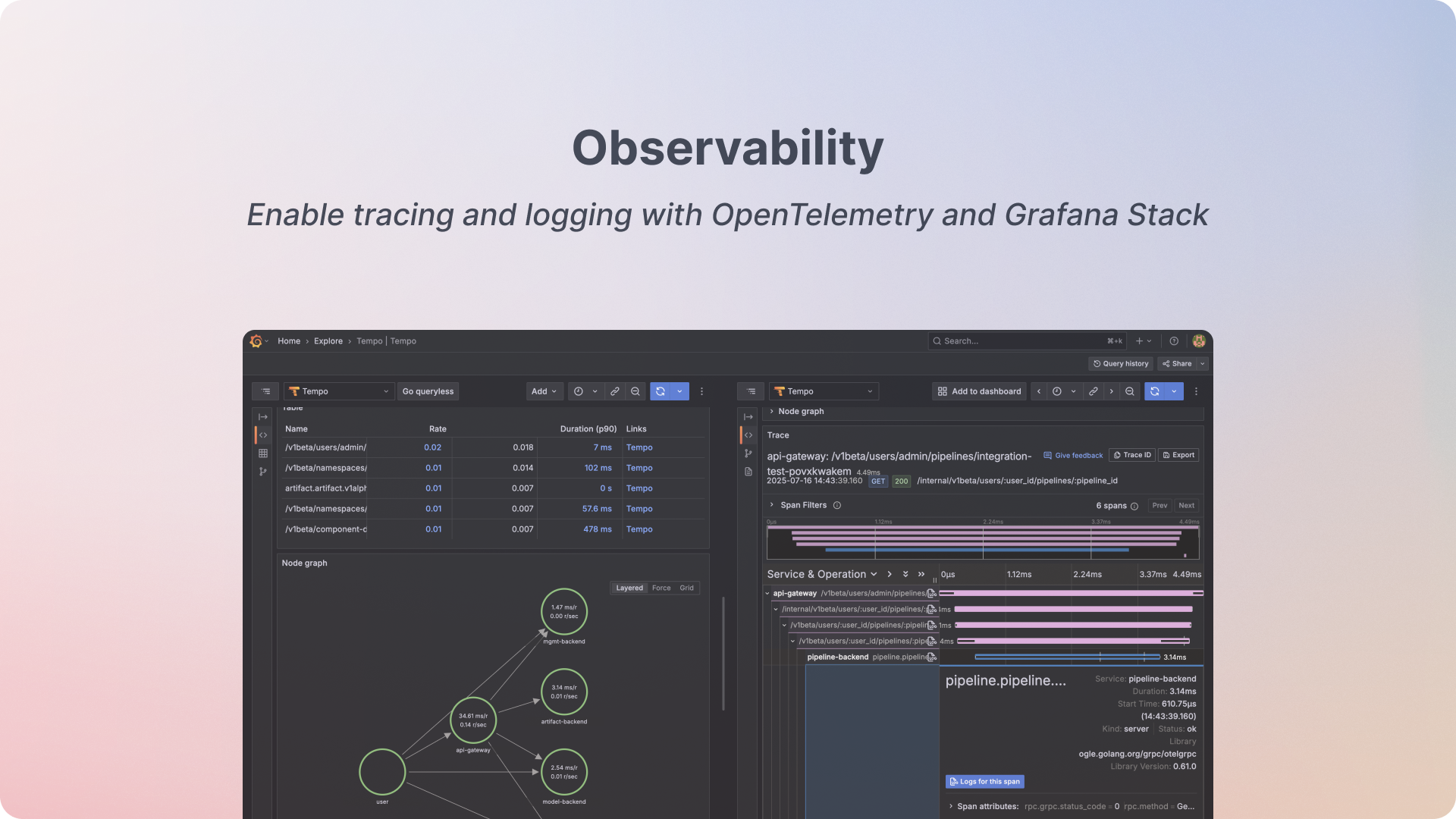Open Query history
The image size is (1456, 819).
pyautogui.click(x=1121, y=364)
